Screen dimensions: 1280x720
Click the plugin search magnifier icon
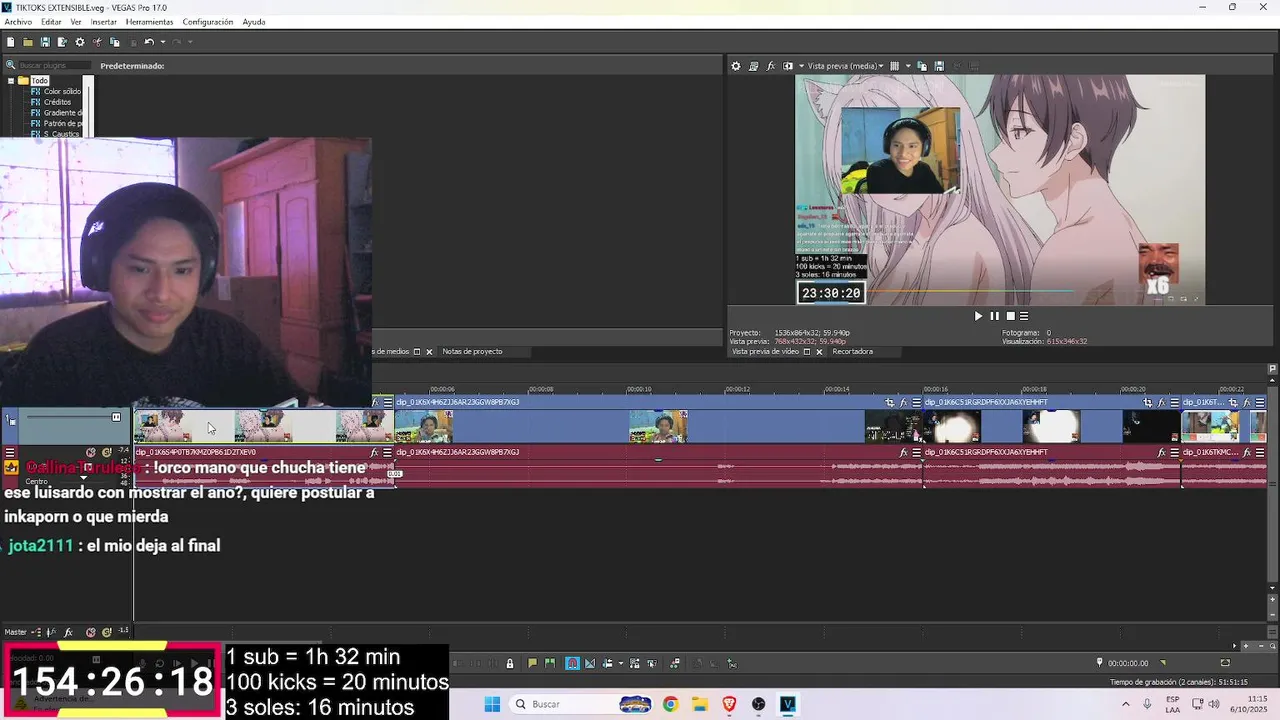tap(11, 65)
